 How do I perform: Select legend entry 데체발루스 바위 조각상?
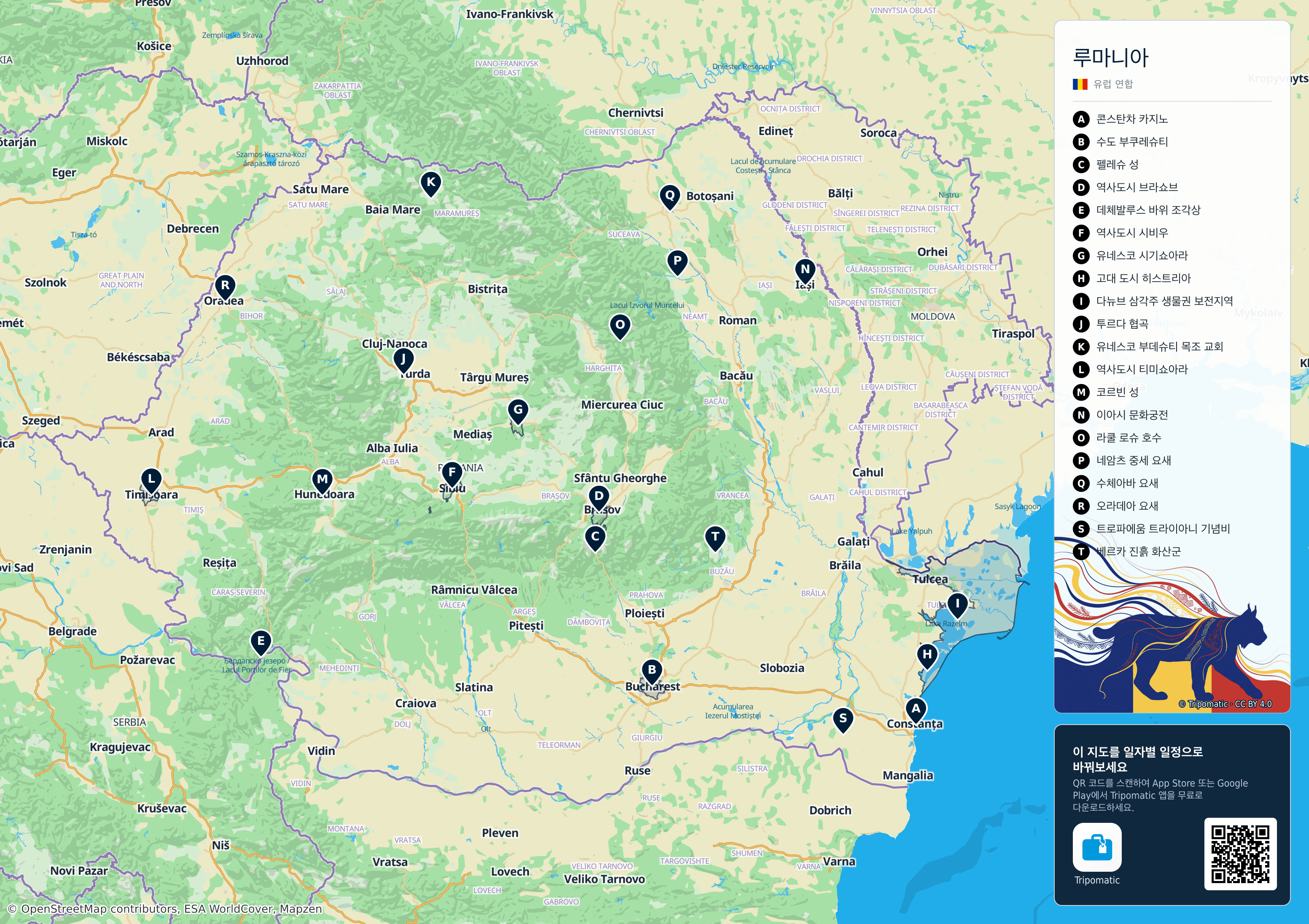pyautogui.click(x=1136, y=210)
